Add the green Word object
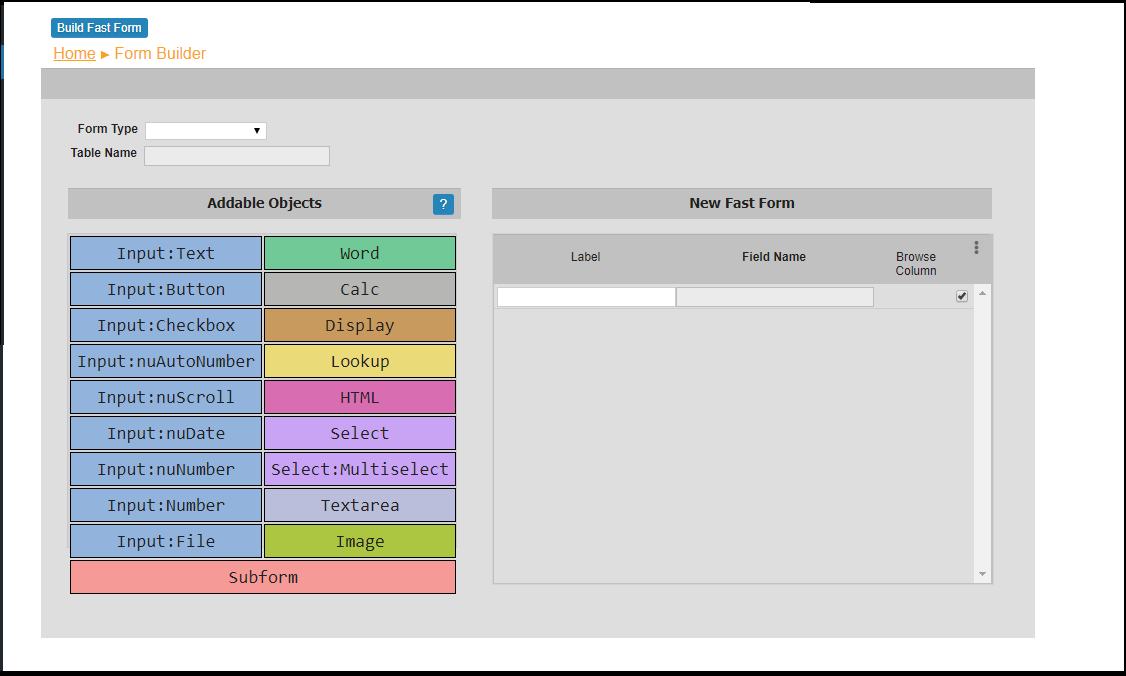Image resolution: width=1126 pixels, height=676 pixels. click(x=360, y=253)
